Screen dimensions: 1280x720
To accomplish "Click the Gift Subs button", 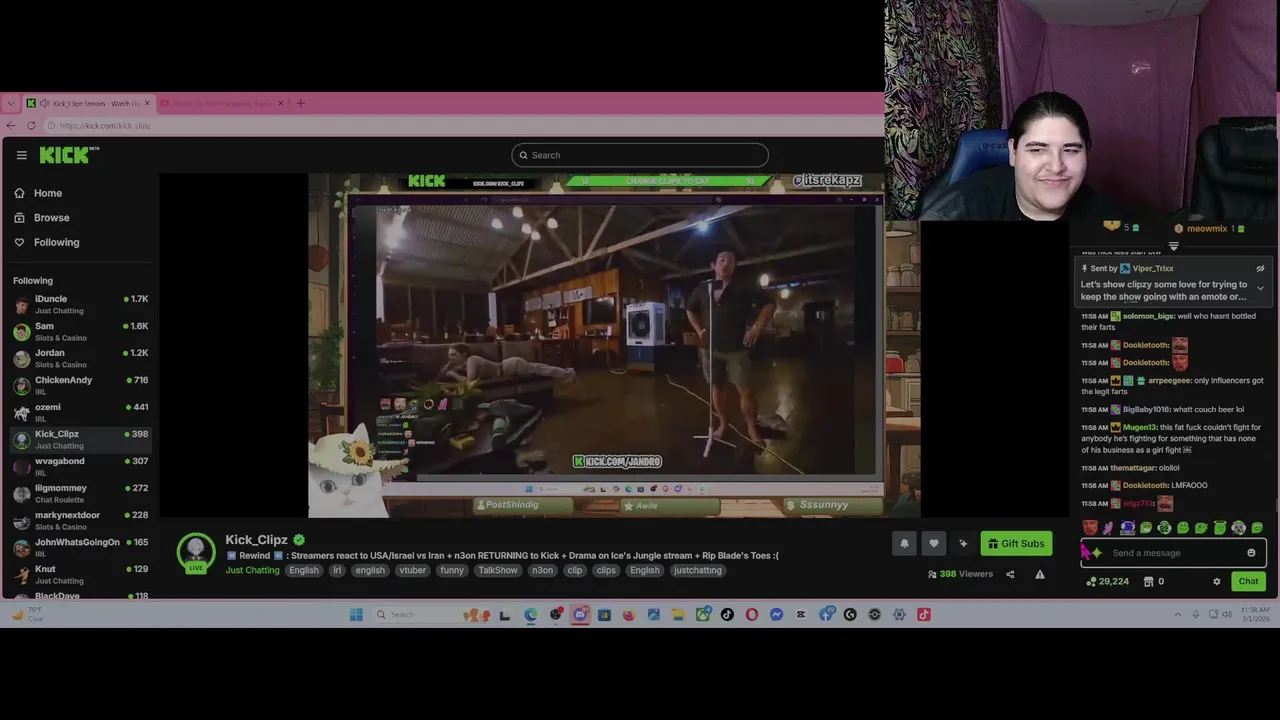I will click(1016, 543).
